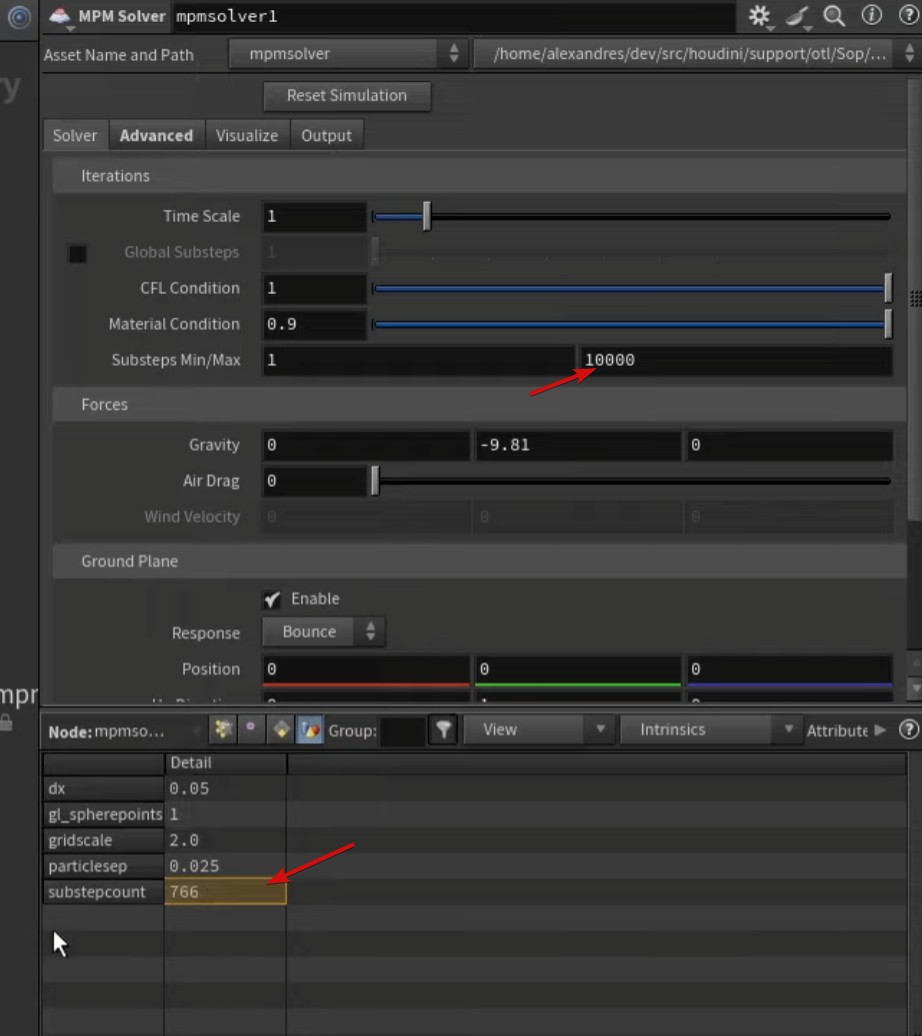Click the magnifier search parameters icon
The height and width of the screenshot is (1036, 922).
pos(834,16)
